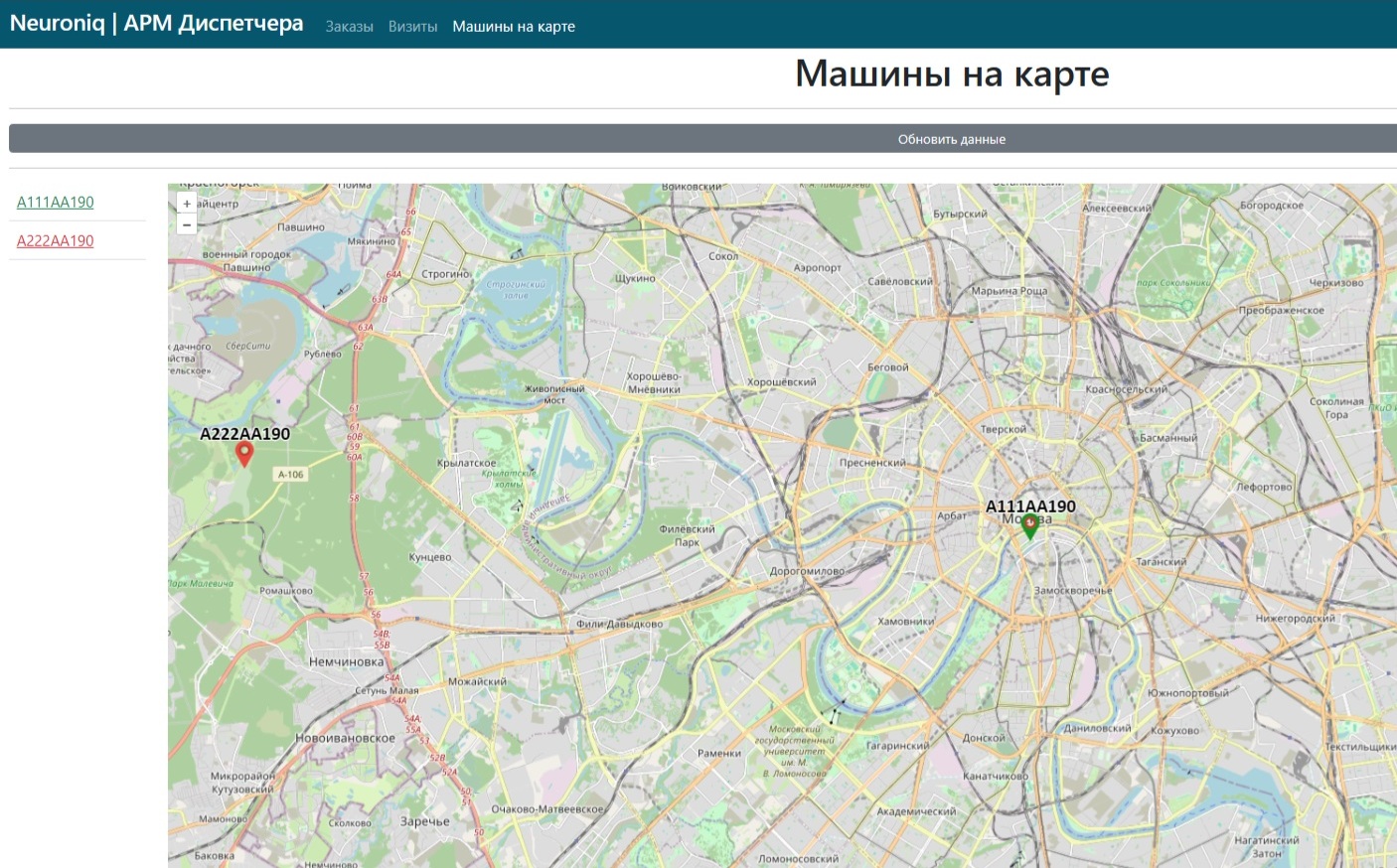Click the large Машины на карте page heading

pyautogui.click(x=951, y=74)
